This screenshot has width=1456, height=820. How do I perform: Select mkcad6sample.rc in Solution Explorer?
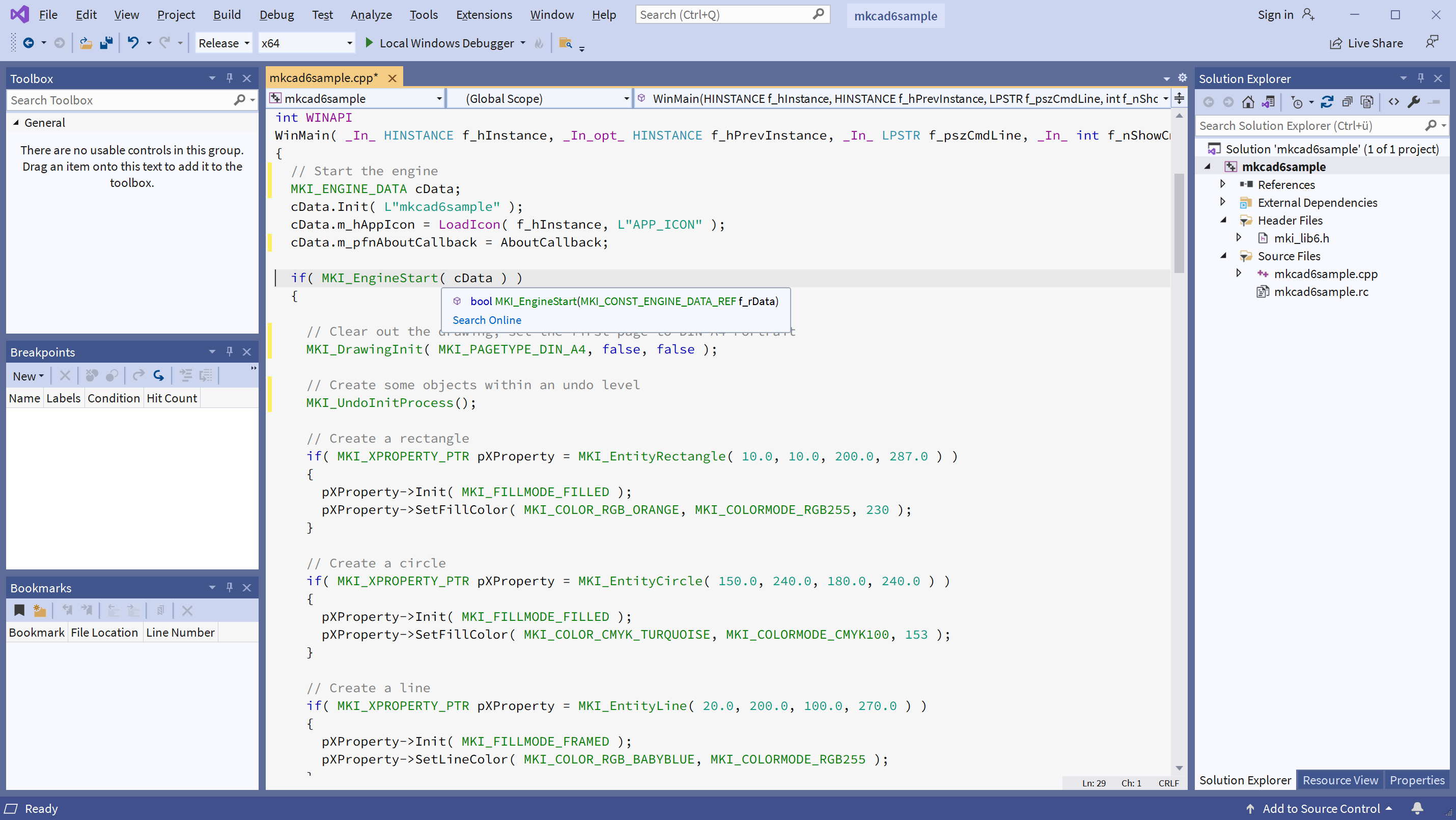point(1321,291)
